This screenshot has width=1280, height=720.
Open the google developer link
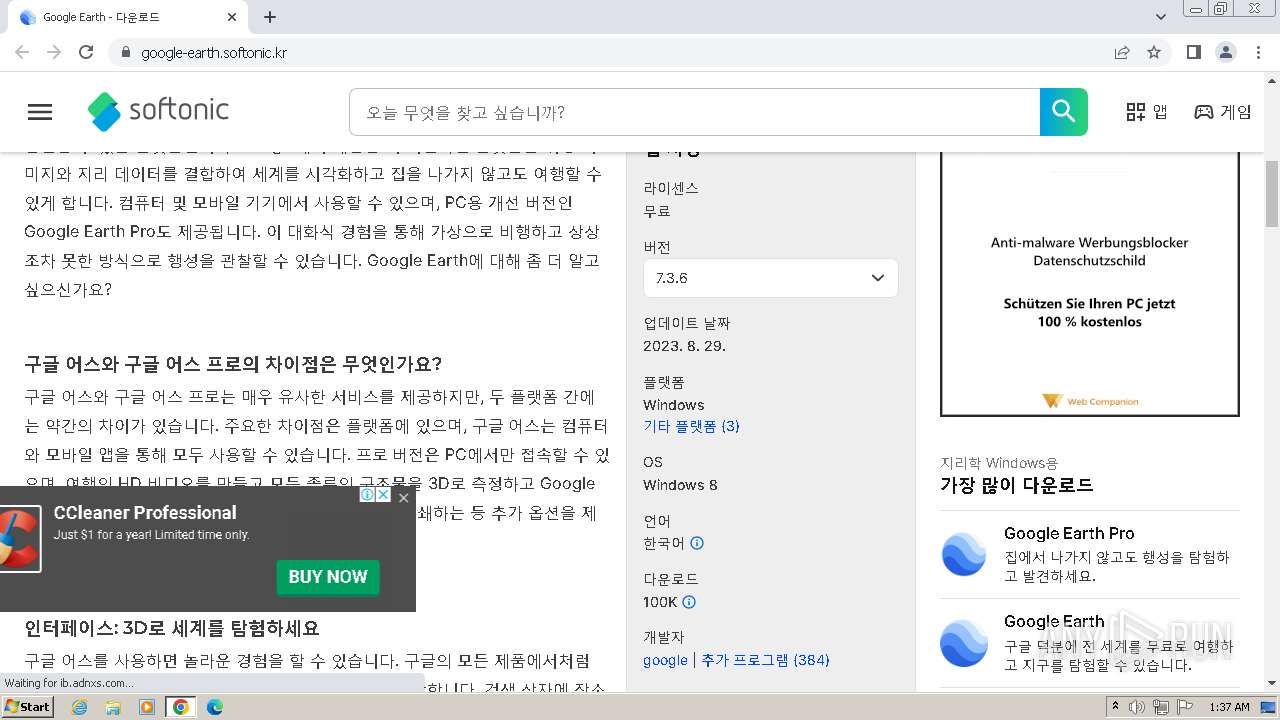tap(665, 660)
